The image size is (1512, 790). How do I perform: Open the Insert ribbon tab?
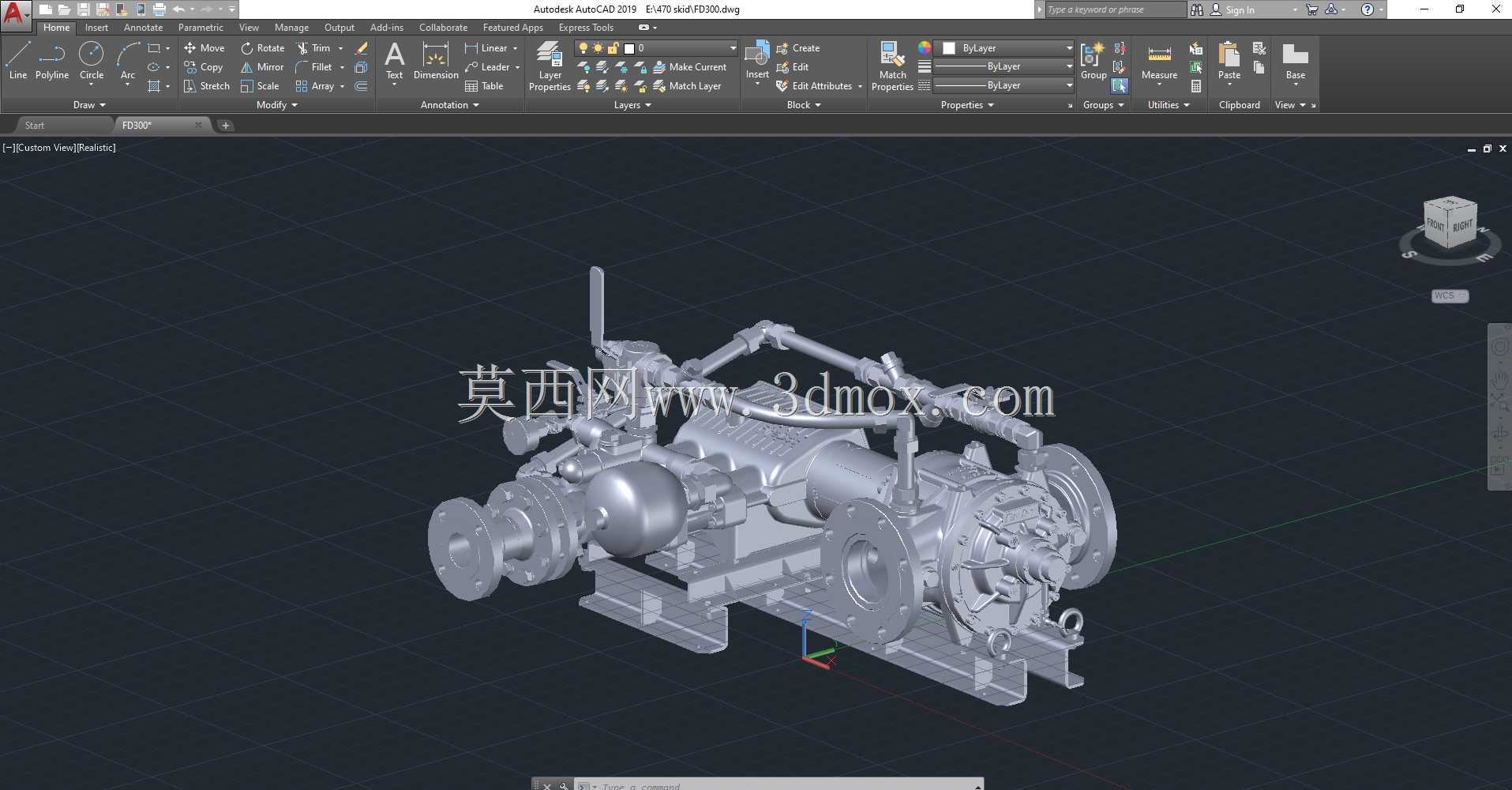click(96, 28)
